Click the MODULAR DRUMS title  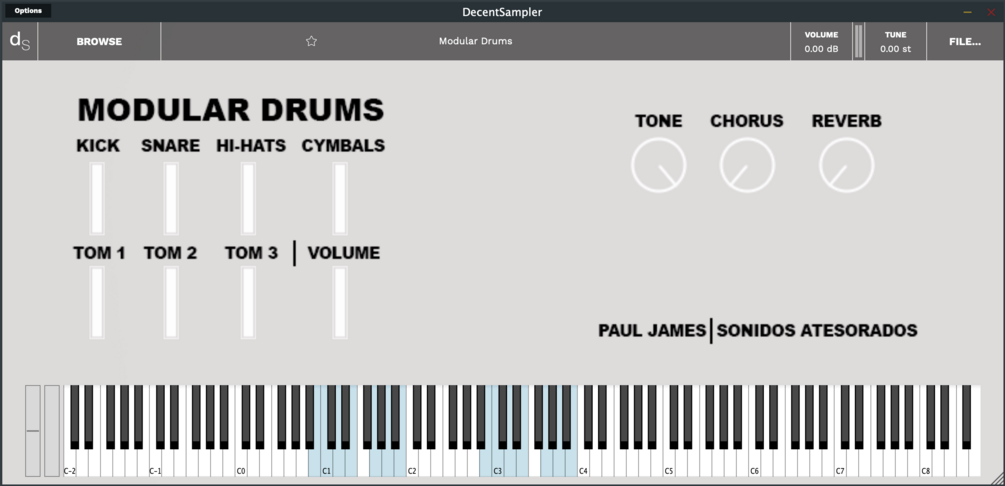click(231, 110)
